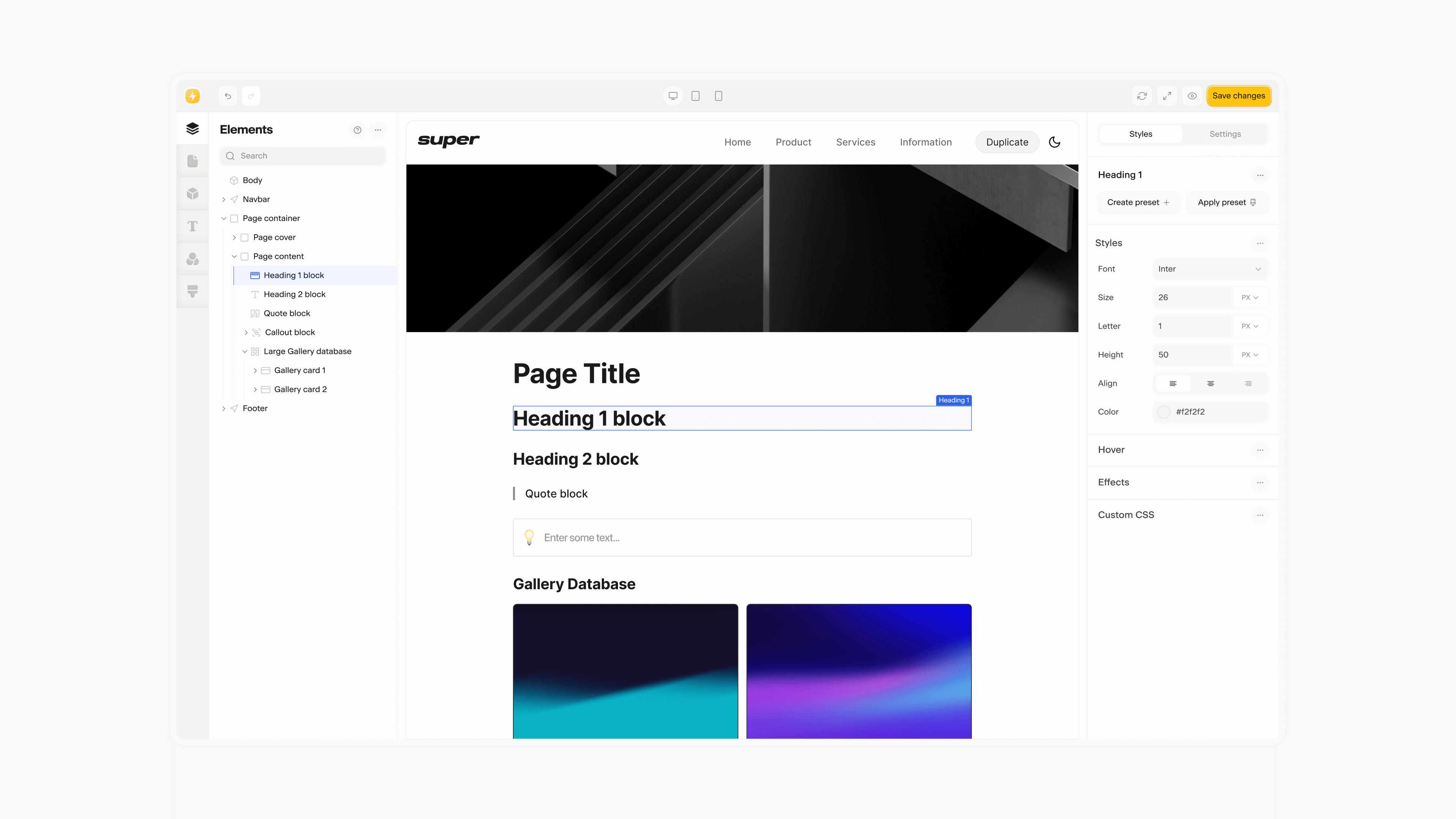
Task: Click the #f2f2f2 color swatch
Action: [x=1164, y=412]
